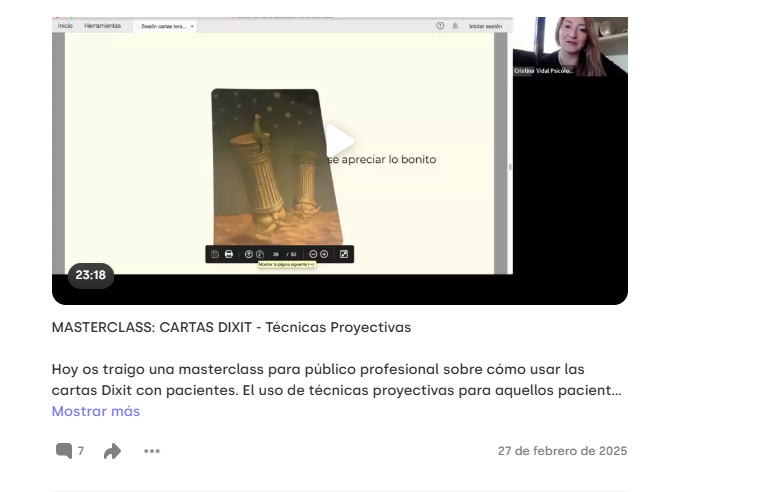760x492 pixels.
Task: Click the zoom out minus icon
Action: (313, 254)
